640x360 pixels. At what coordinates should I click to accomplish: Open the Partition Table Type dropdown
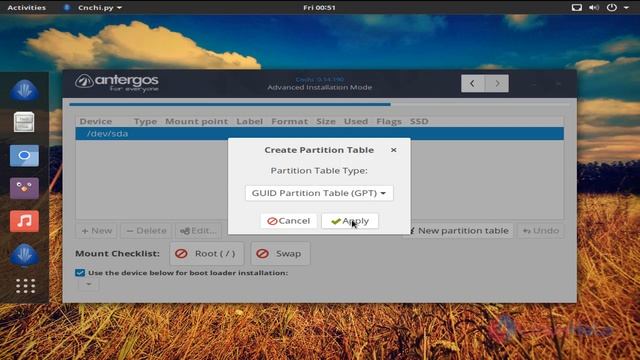319,193
